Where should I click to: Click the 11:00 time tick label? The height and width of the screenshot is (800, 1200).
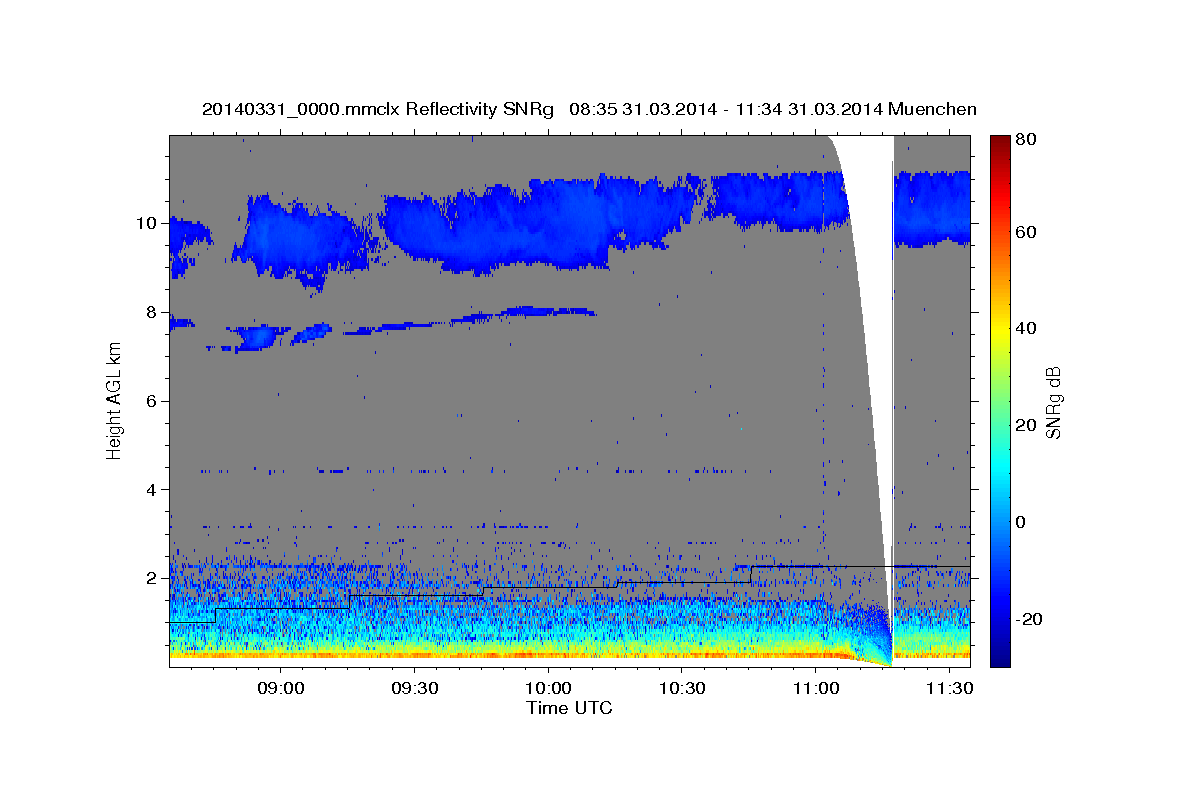tap(815, 689)
